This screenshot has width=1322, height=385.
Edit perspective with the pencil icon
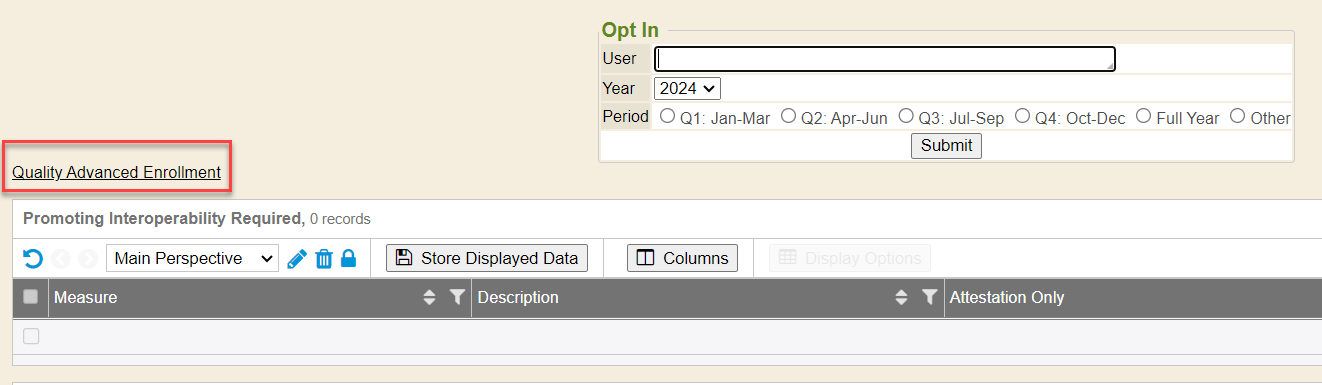pos(296,259)
